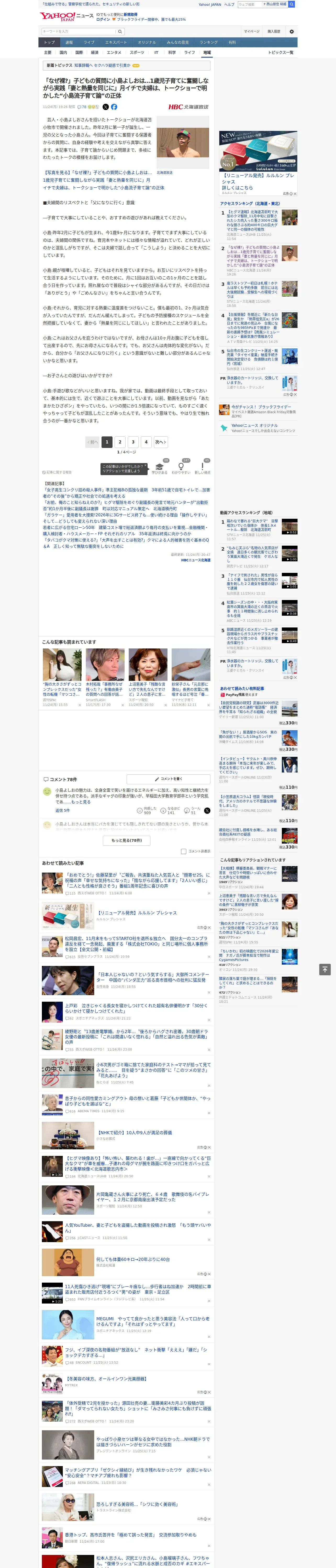Click the search magnifier button beside keyword field

pyautogui.click(x=120, y=31)
